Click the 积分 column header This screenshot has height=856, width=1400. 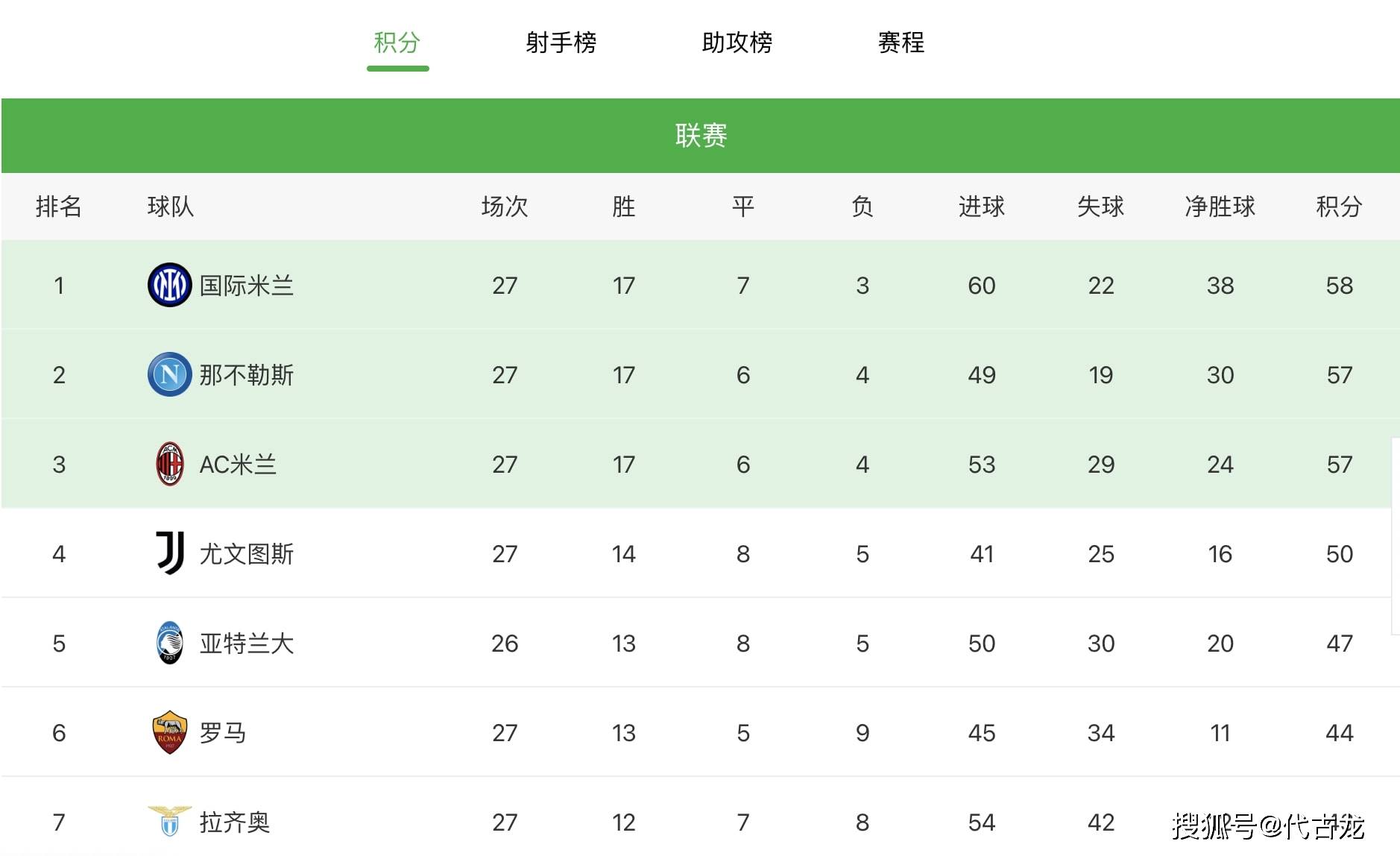1340,207
